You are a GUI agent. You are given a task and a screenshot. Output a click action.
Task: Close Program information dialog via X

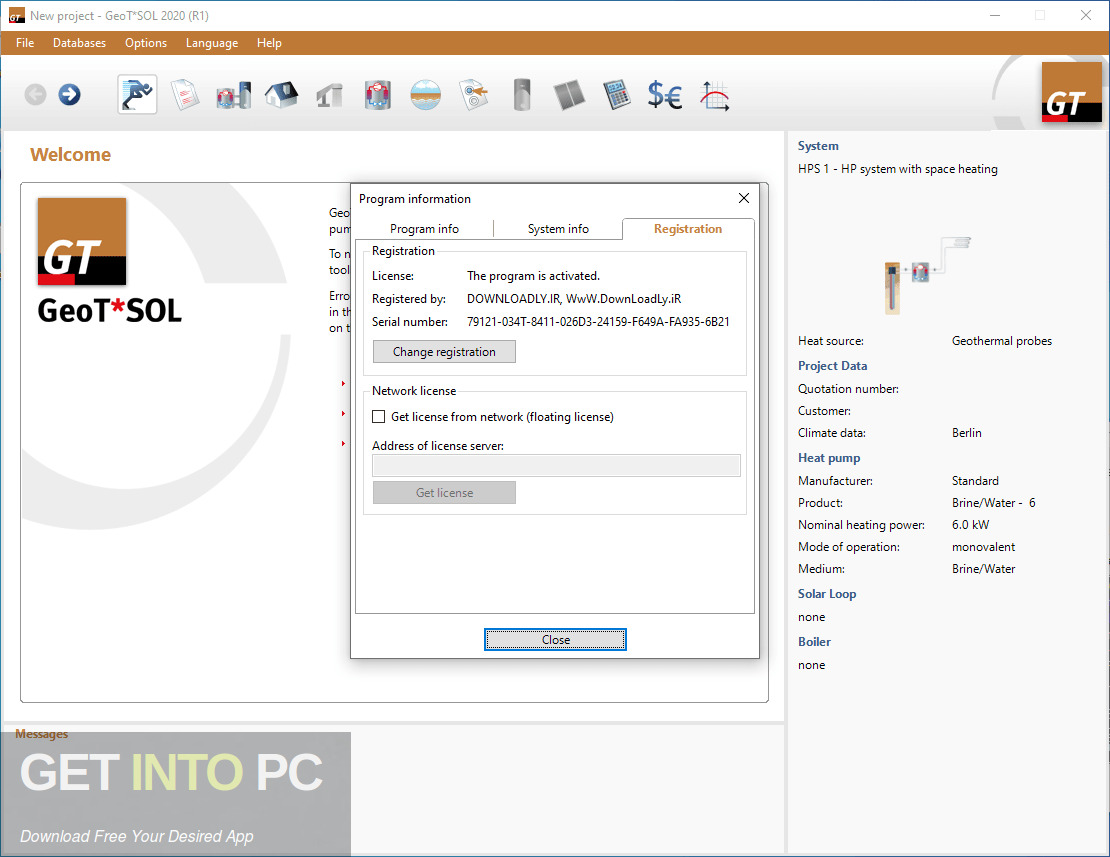[x=744, y=198]
